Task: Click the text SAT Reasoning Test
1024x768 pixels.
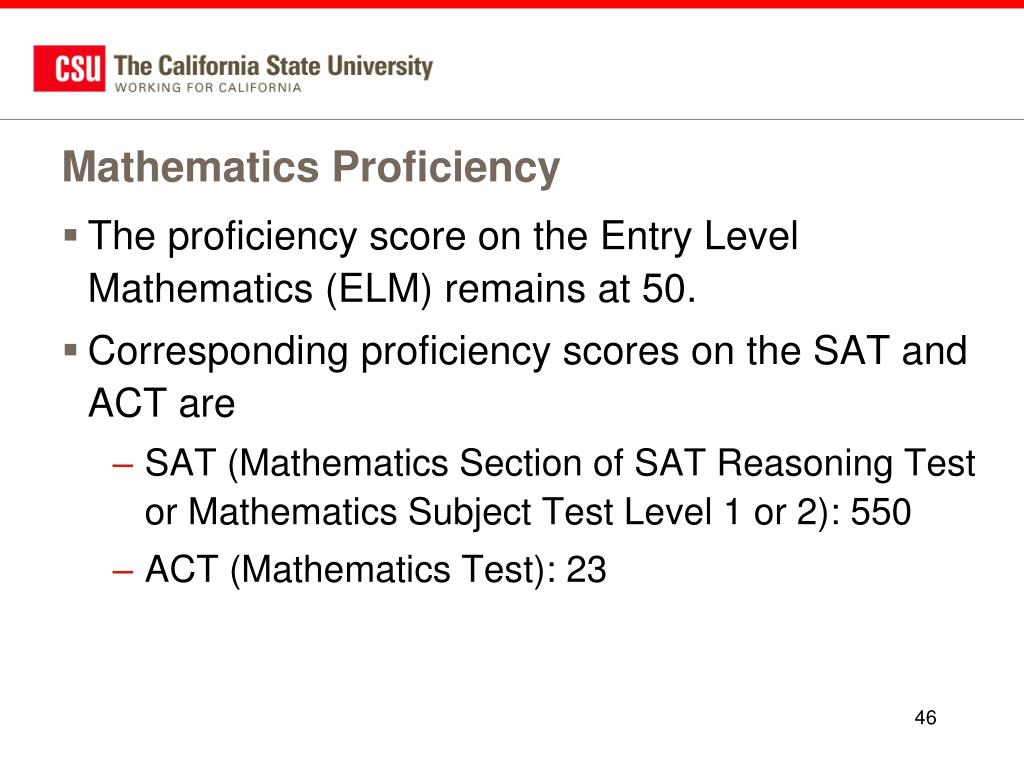Action: tap(805, 464)
